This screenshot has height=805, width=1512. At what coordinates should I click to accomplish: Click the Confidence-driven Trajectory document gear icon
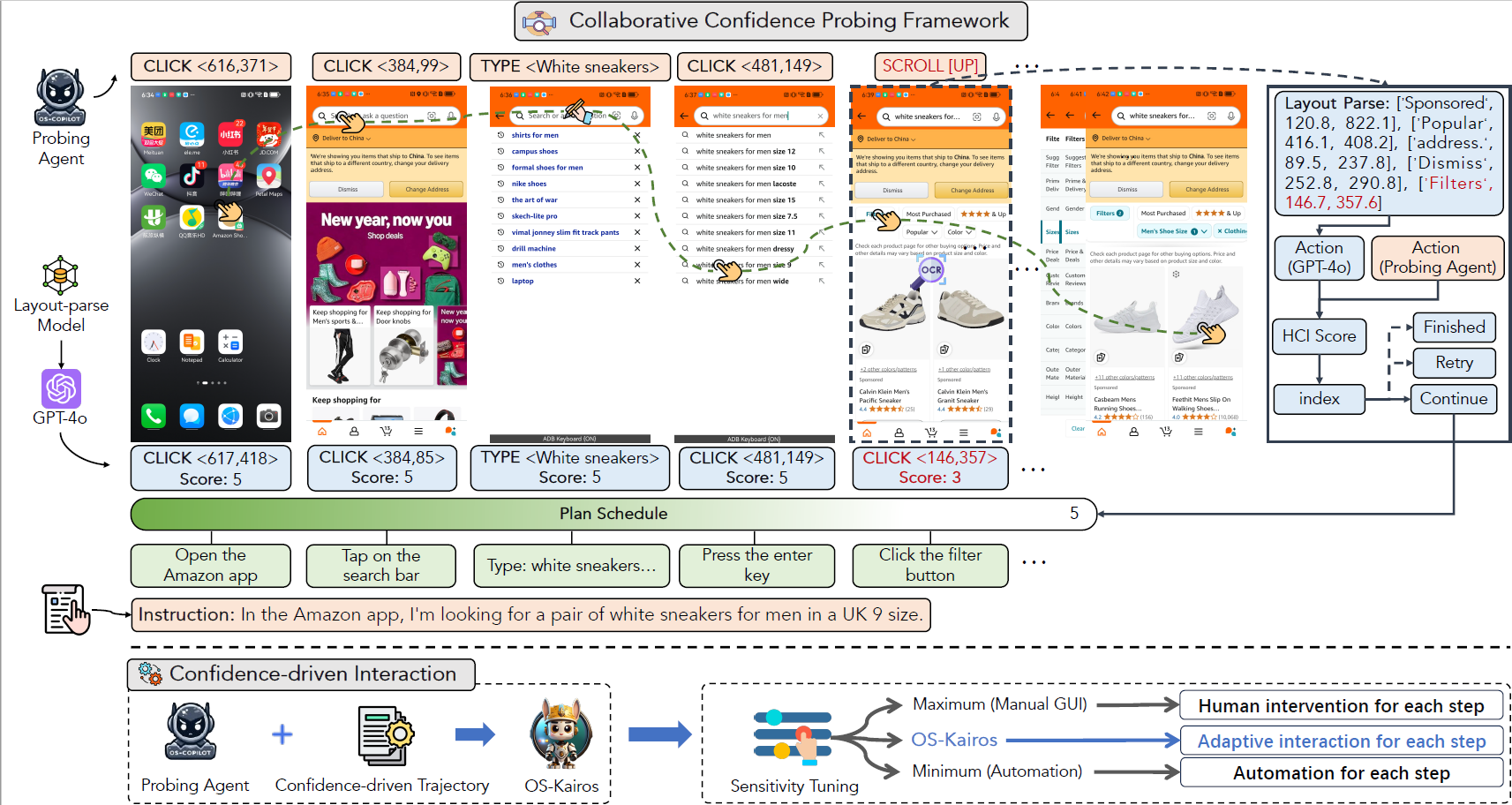[x=386, y=735]
